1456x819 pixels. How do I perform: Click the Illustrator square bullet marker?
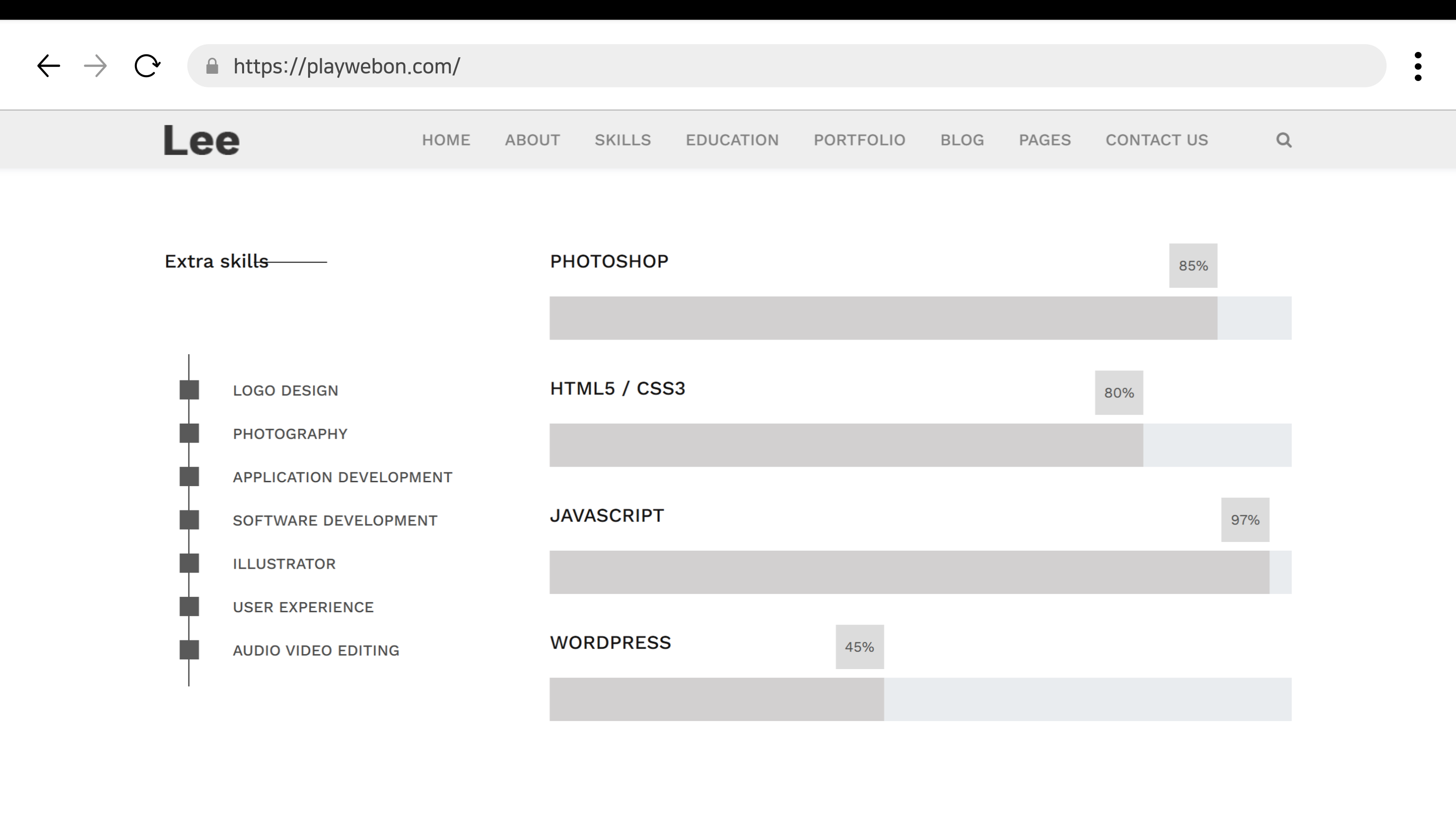(x=189, y=563)
